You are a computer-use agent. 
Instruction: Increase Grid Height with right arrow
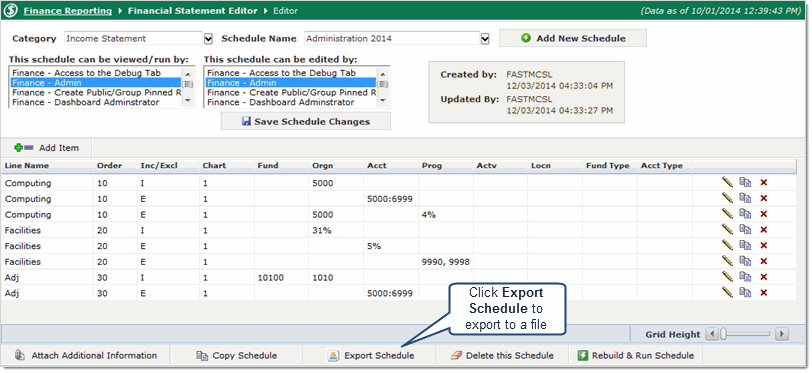(782, 335)
